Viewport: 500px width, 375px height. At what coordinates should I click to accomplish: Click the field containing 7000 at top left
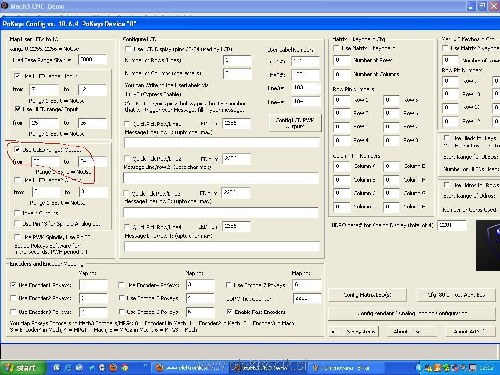coord(92,60)
